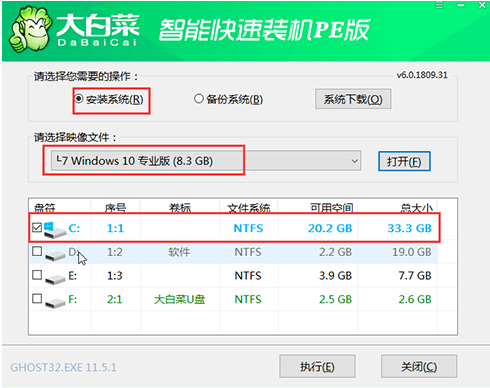Click the Windows drive icon for C:

[x=54, y=229]
